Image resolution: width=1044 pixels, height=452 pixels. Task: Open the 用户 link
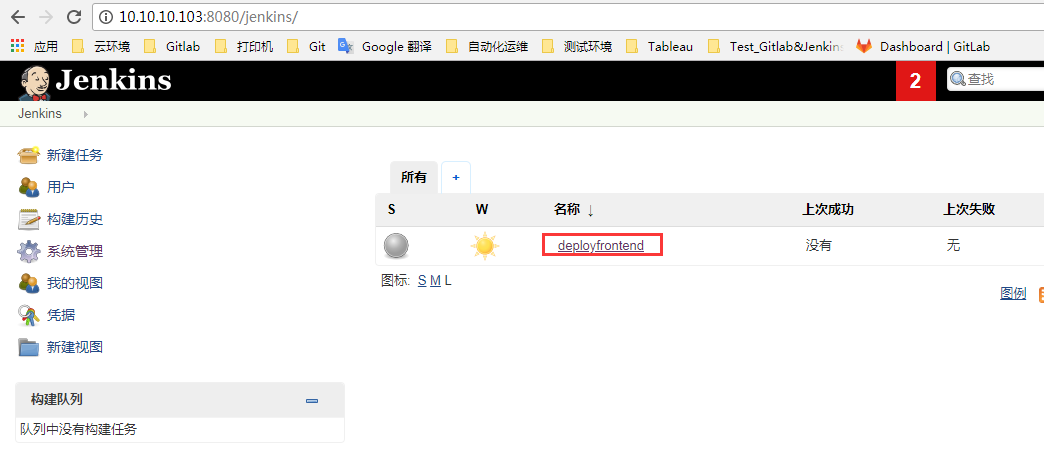pos(61,187)
